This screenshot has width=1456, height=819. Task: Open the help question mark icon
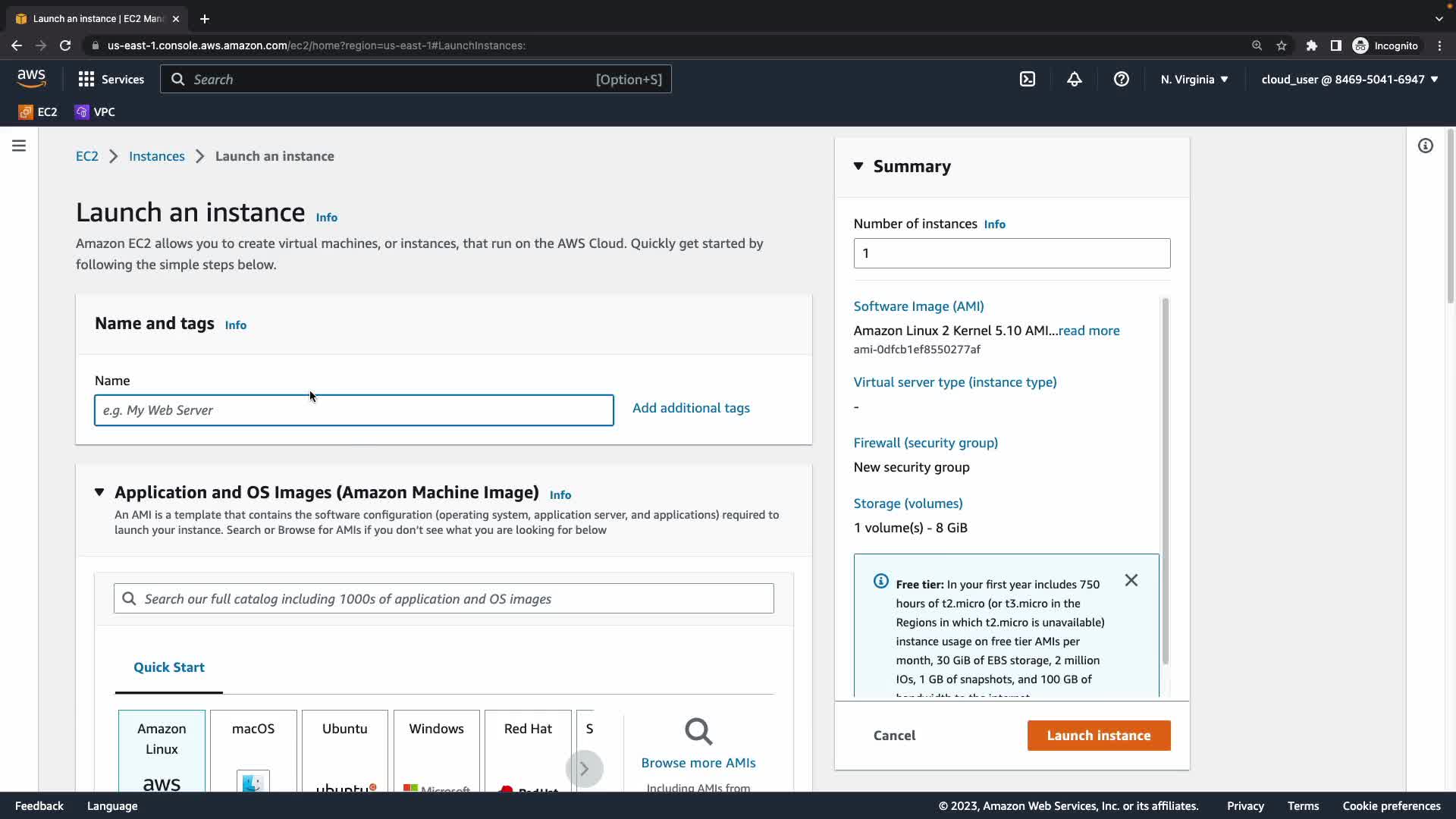pos(1121,79)
